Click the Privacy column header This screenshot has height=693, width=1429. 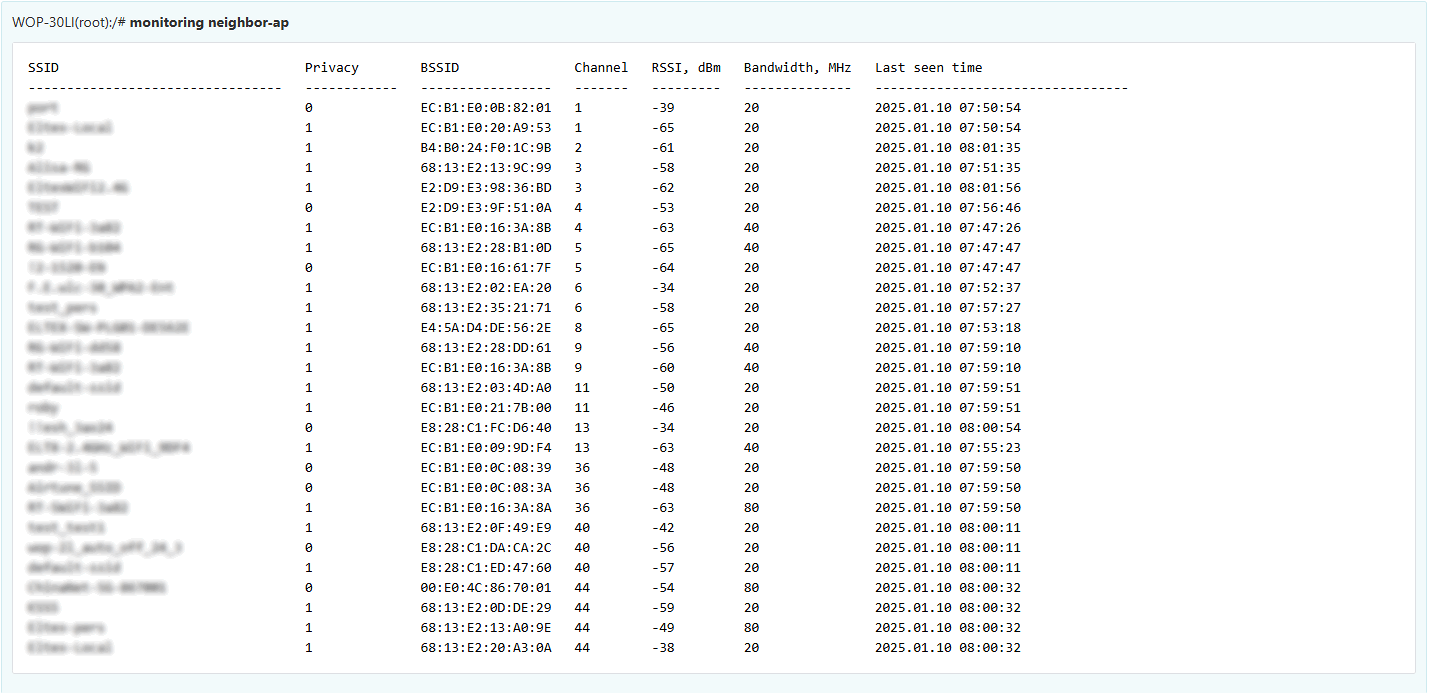point(332,68)
